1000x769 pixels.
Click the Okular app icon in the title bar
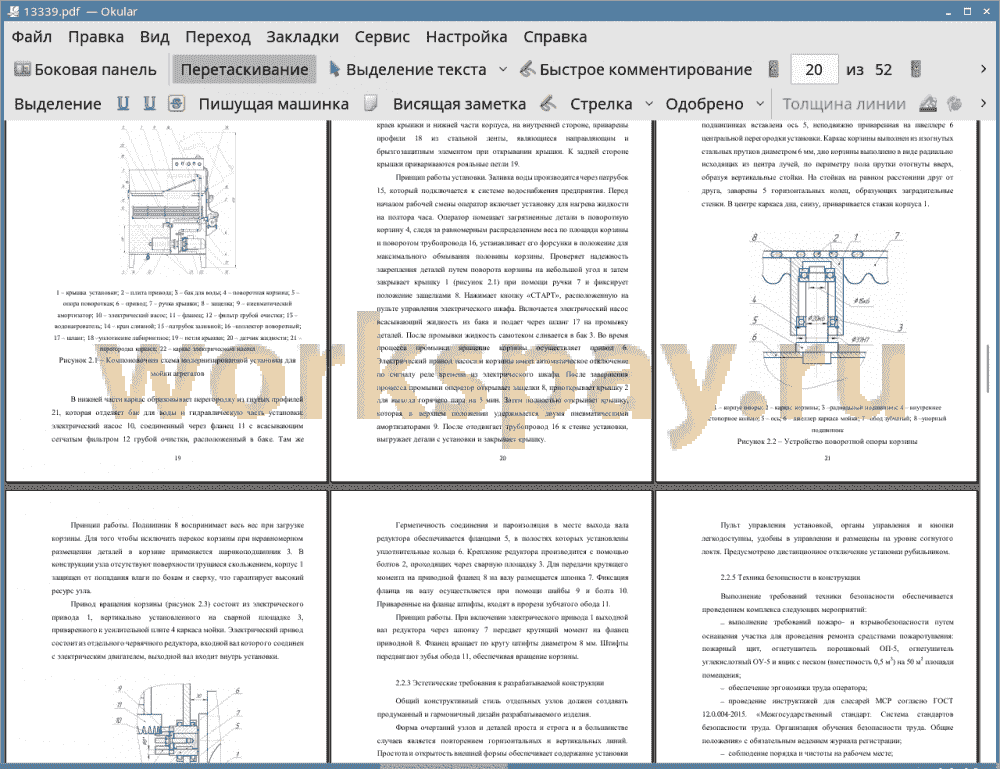click(13, 11)
